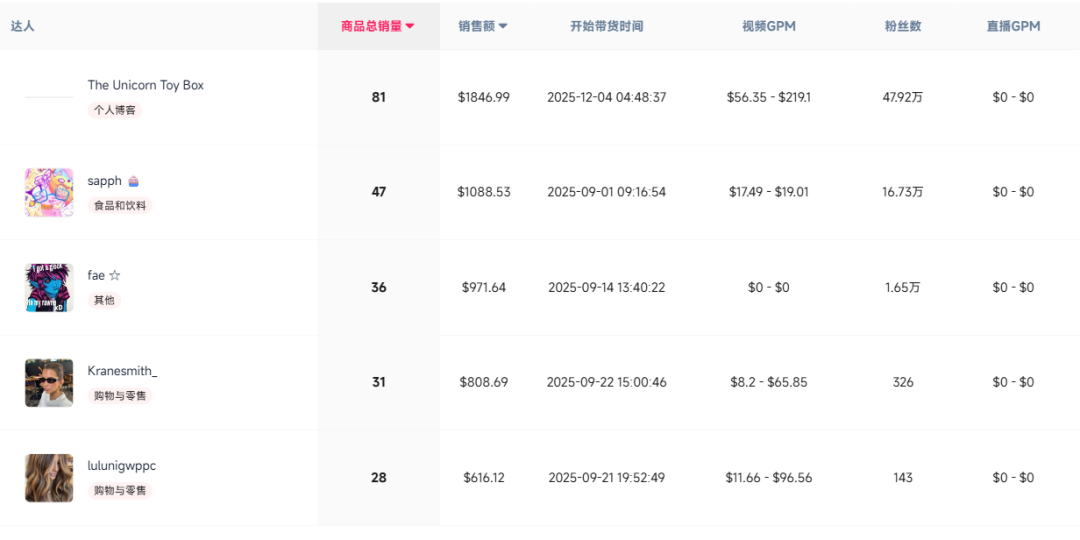Click video GPM $11.66 - $96.56

coord(769,477)
